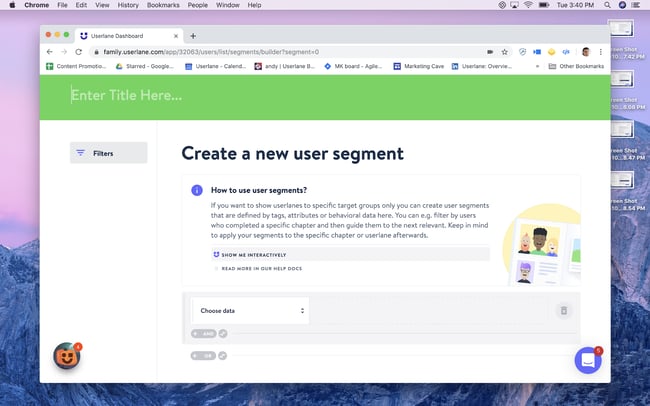Delete the filter row with trash icon

click(x=563, y=311)
